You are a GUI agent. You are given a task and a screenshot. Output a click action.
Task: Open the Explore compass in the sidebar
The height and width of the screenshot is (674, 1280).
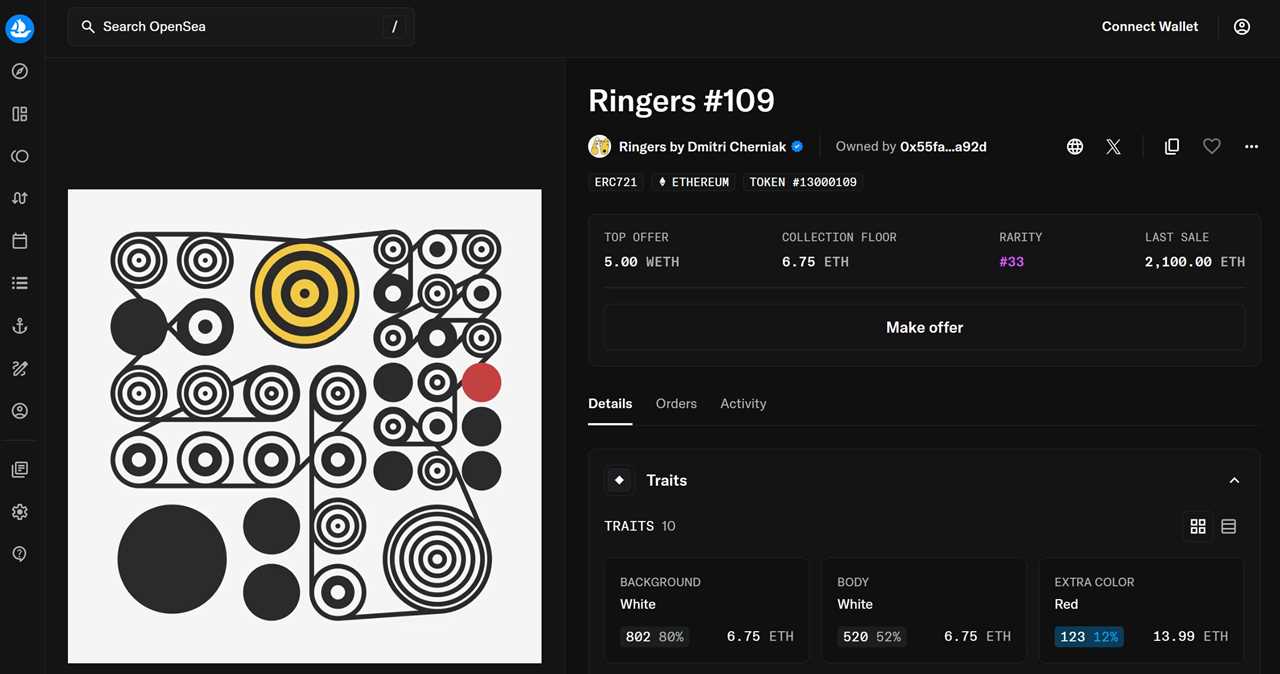coord(20,71)
